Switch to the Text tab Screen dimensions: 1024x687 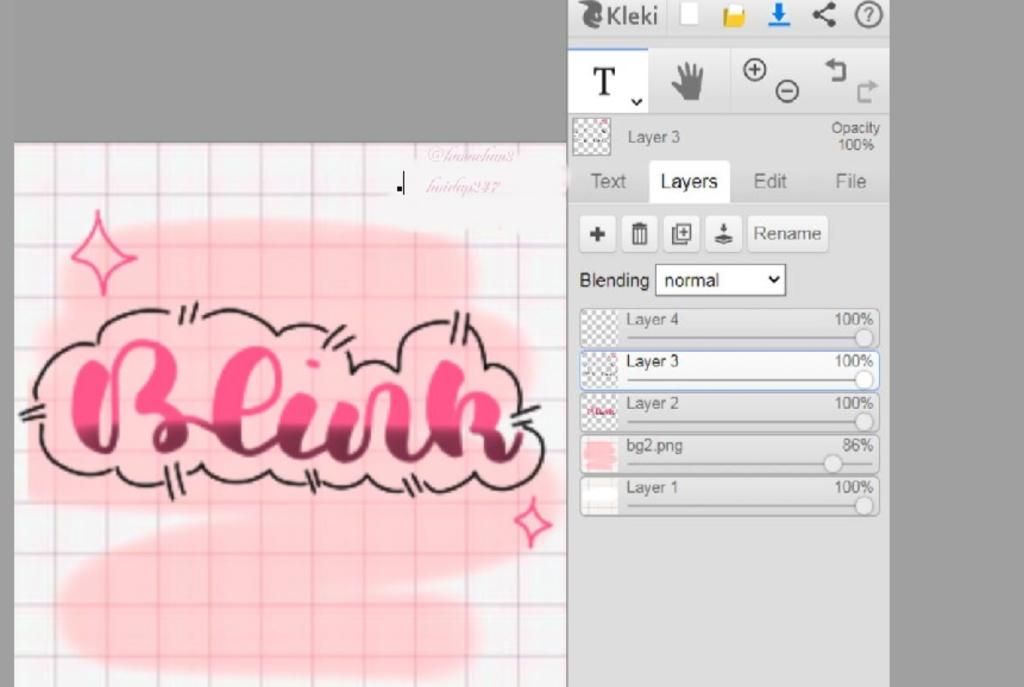tap(608, 182)
